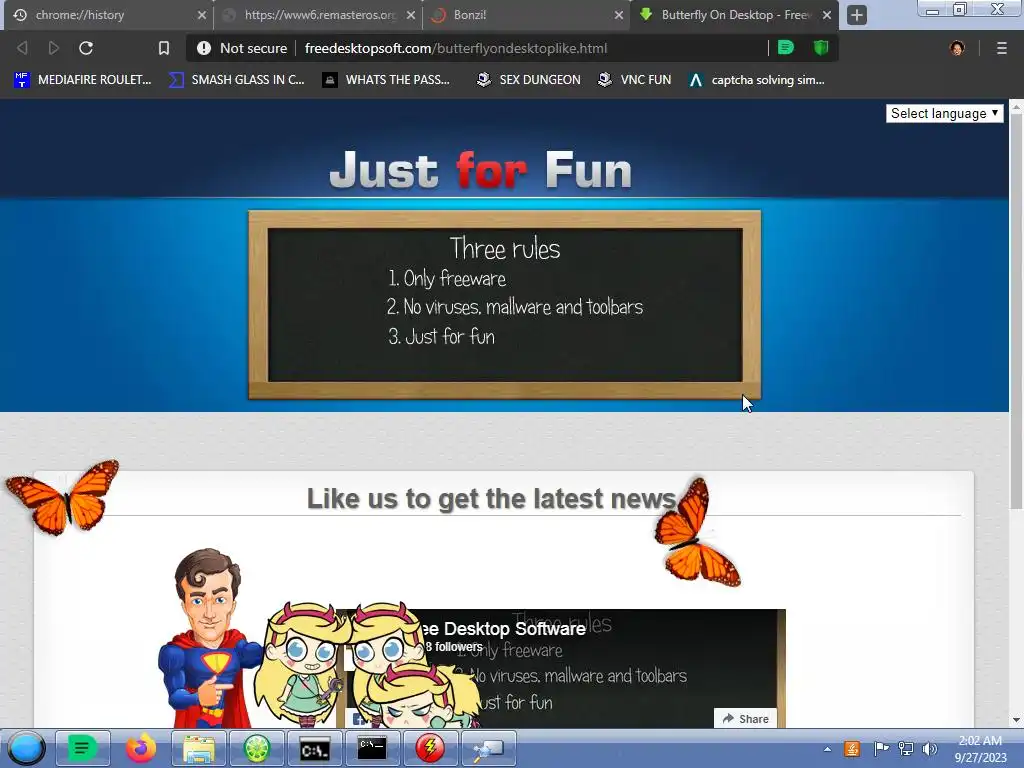Open the user profile avatar icon
Viewport: 1024px width, 768px height.
pyautogui.click(x=957, y=48)
